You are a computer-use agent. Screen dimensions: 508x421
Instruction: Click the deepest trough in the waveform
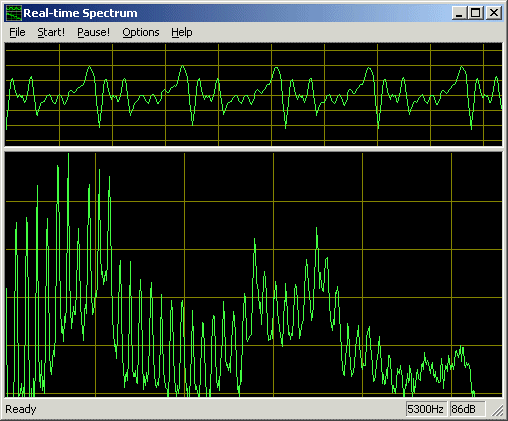471,129
